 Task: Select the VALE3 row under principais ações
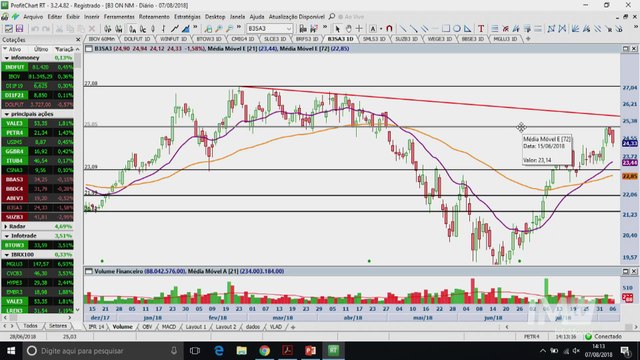point(37,123)
